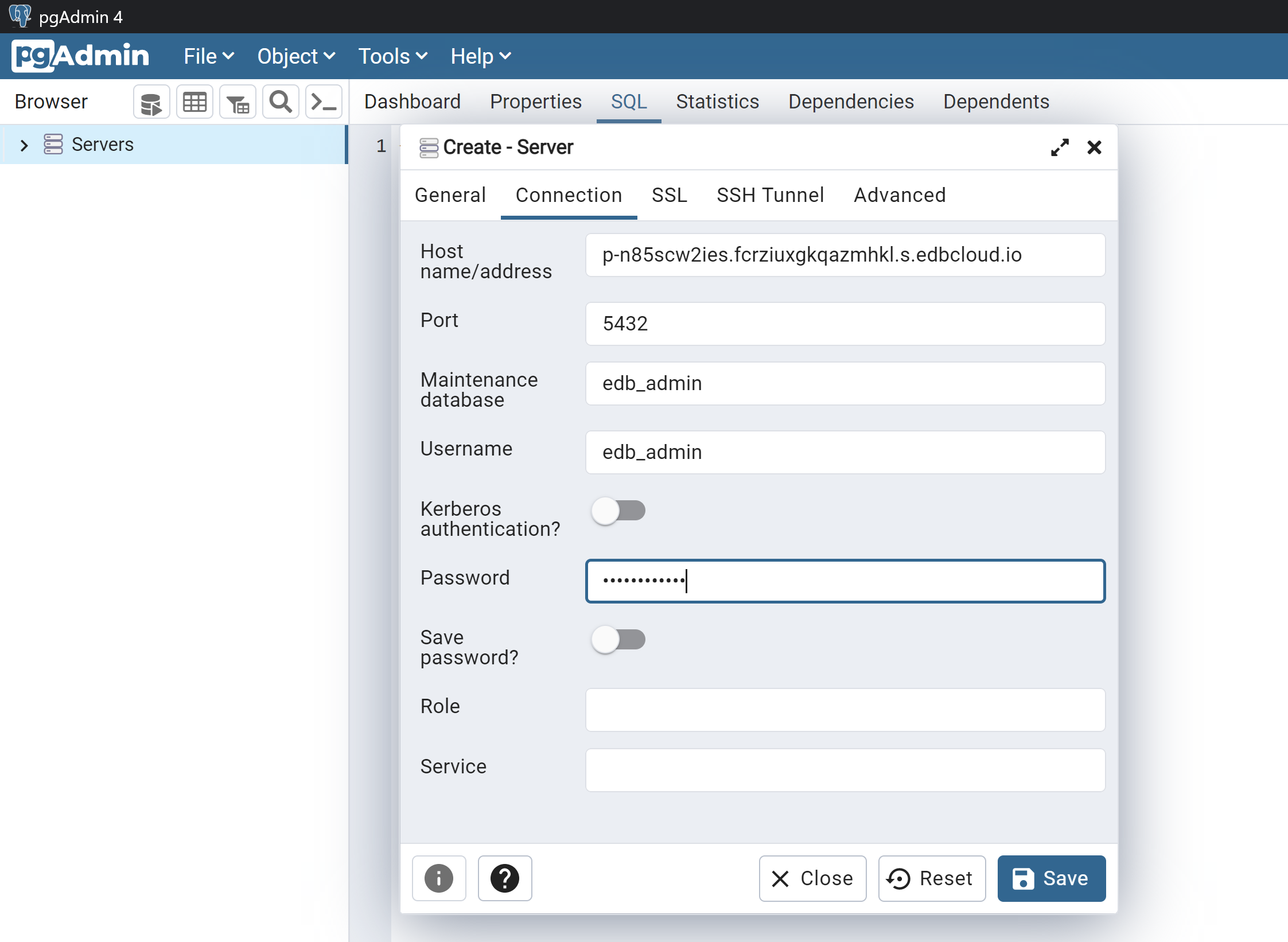Open the SSH Tunnel tab
Viewport: 1288px width, 942px height.
(x=770, y=195)
